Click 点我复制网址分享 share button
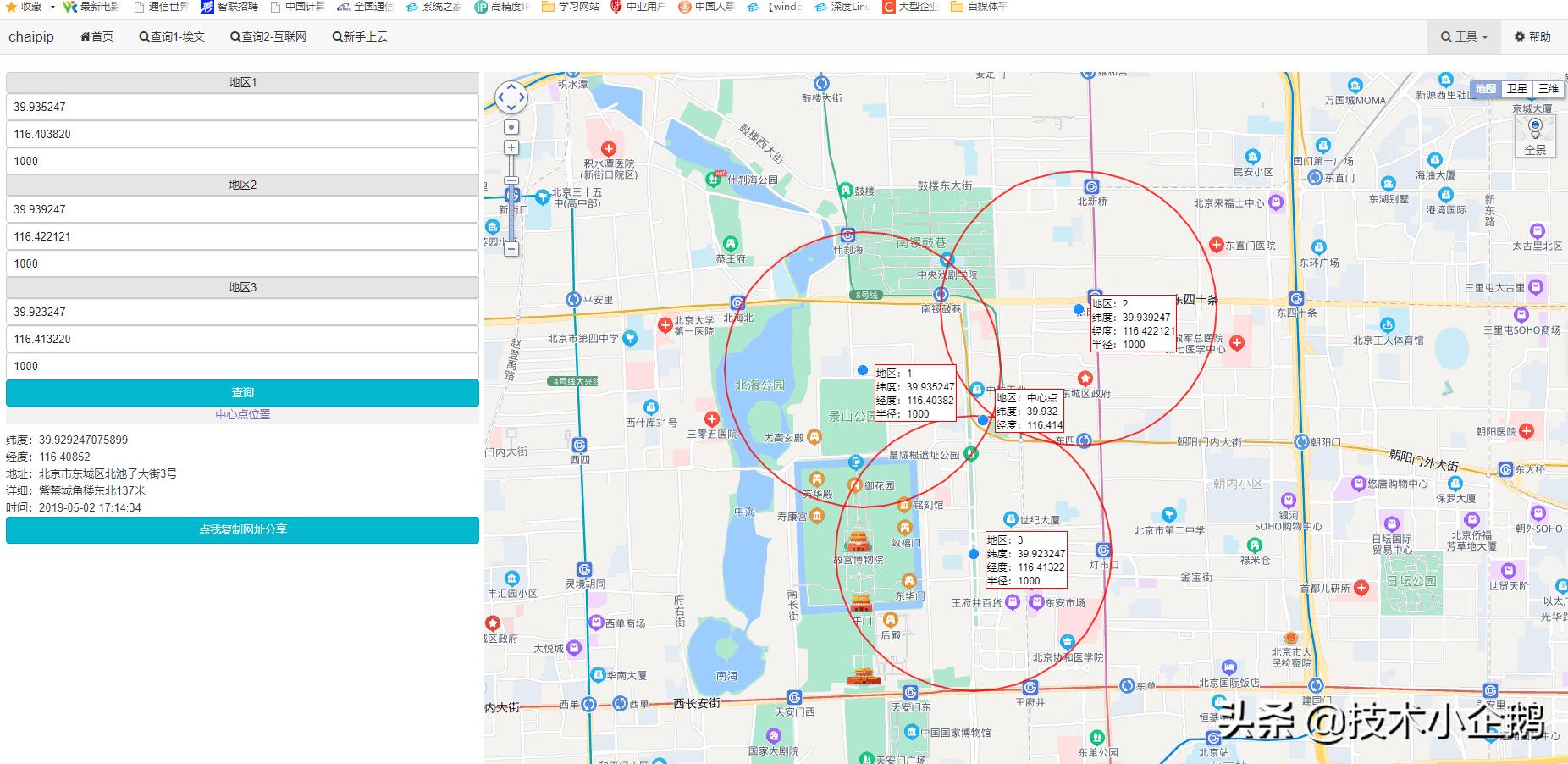Viewport: 1568px width, 764px height. 242,529
